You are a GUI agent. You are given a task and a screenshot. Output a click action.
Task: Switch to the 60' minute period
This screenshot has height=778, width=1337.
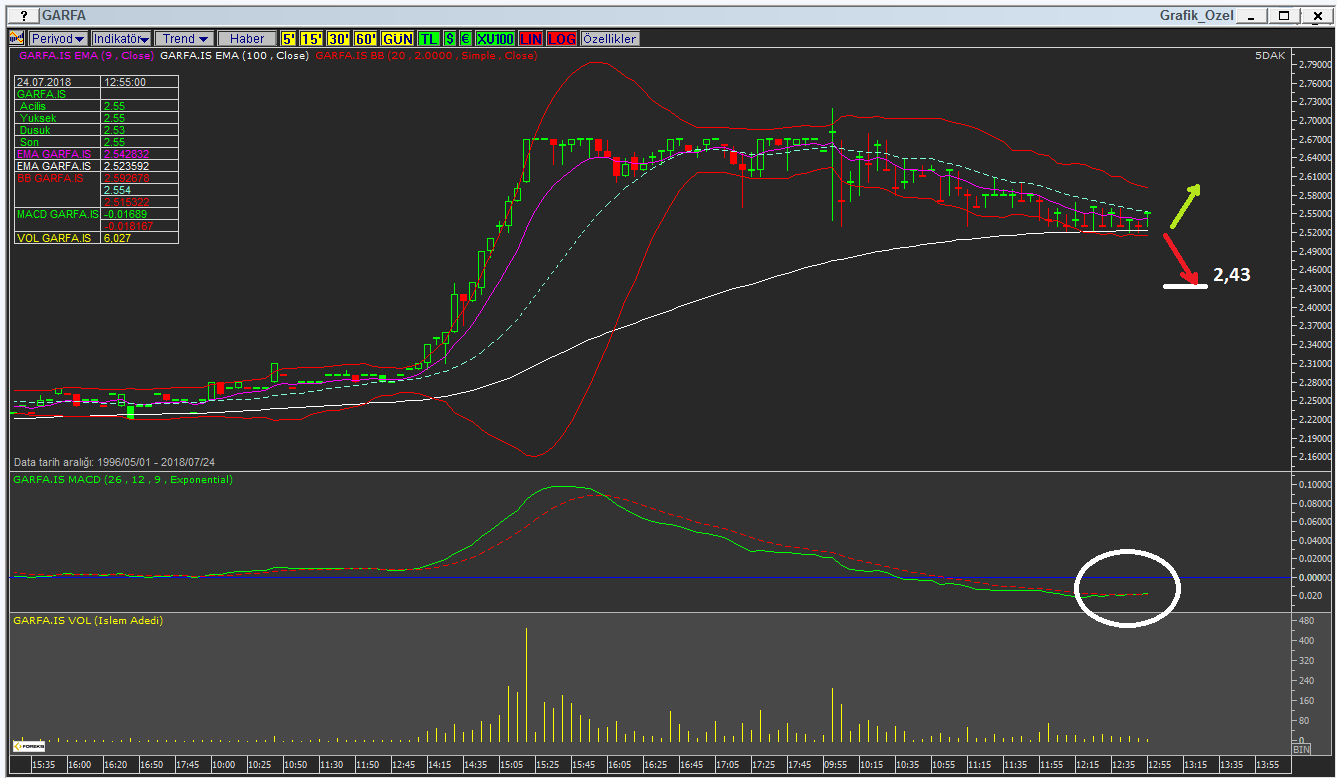click(x=367, y=38)
